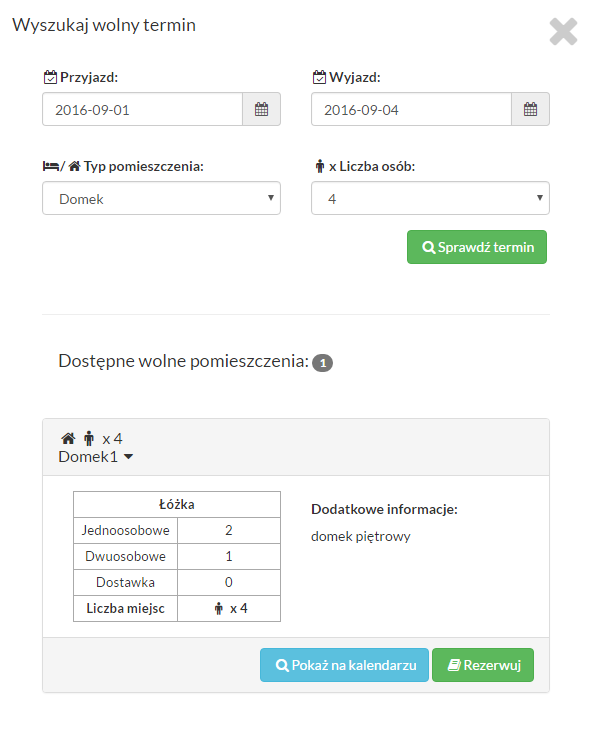Screen dimensions: 590x739
Task: Open the arrival date calendar picker
Action: pos(262,109)
